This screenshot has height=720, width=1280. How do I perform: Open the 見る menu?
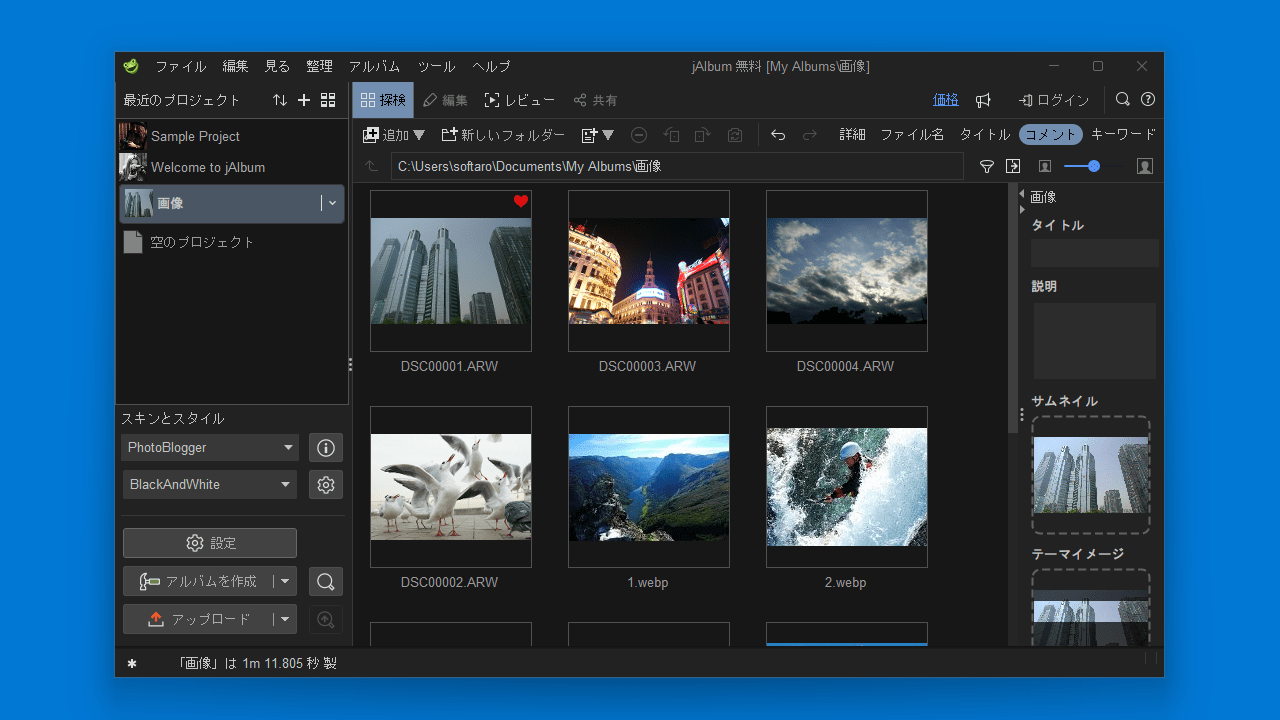[277, 66]
